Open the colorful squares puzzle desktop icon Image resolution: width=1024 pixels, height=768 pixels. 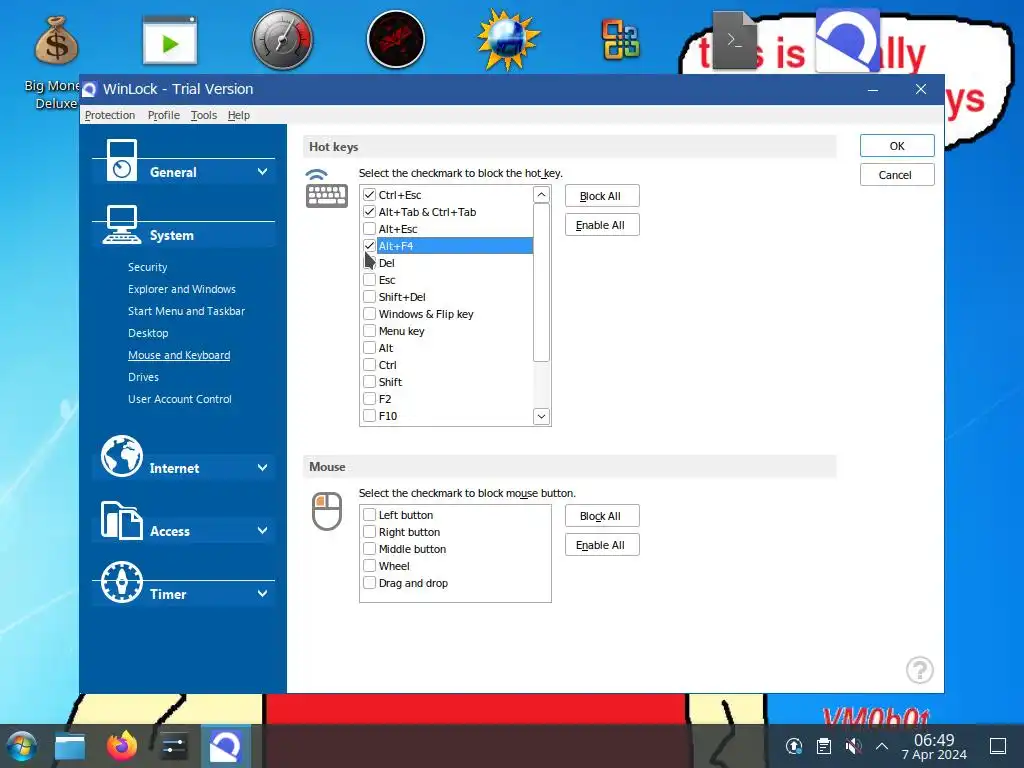tap(620, 40)
